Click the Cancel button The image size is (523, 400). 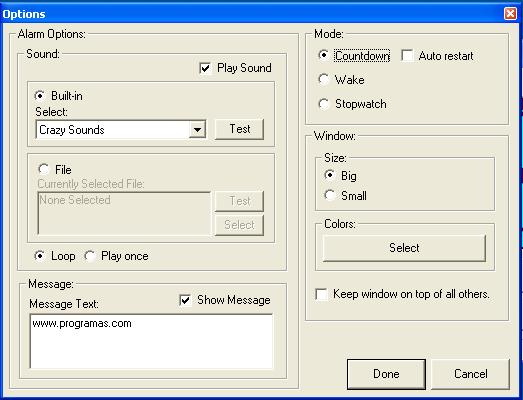[x=471, y=374]
